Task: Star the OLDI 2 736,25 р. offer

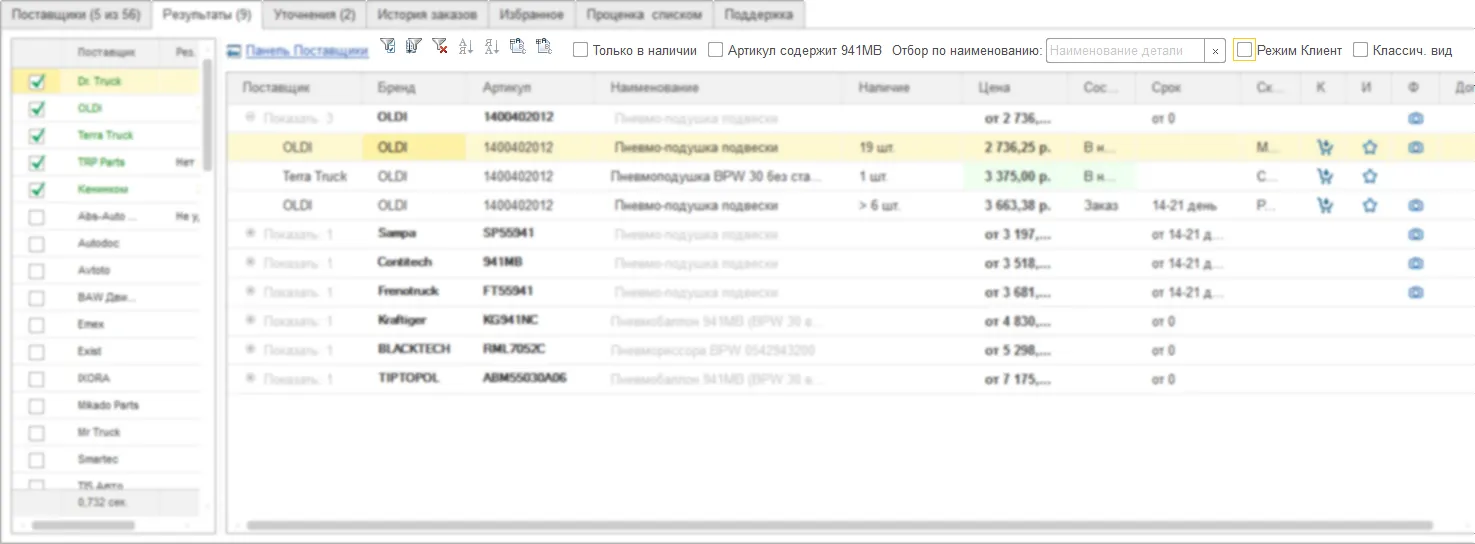Action: click(1370, 148)
